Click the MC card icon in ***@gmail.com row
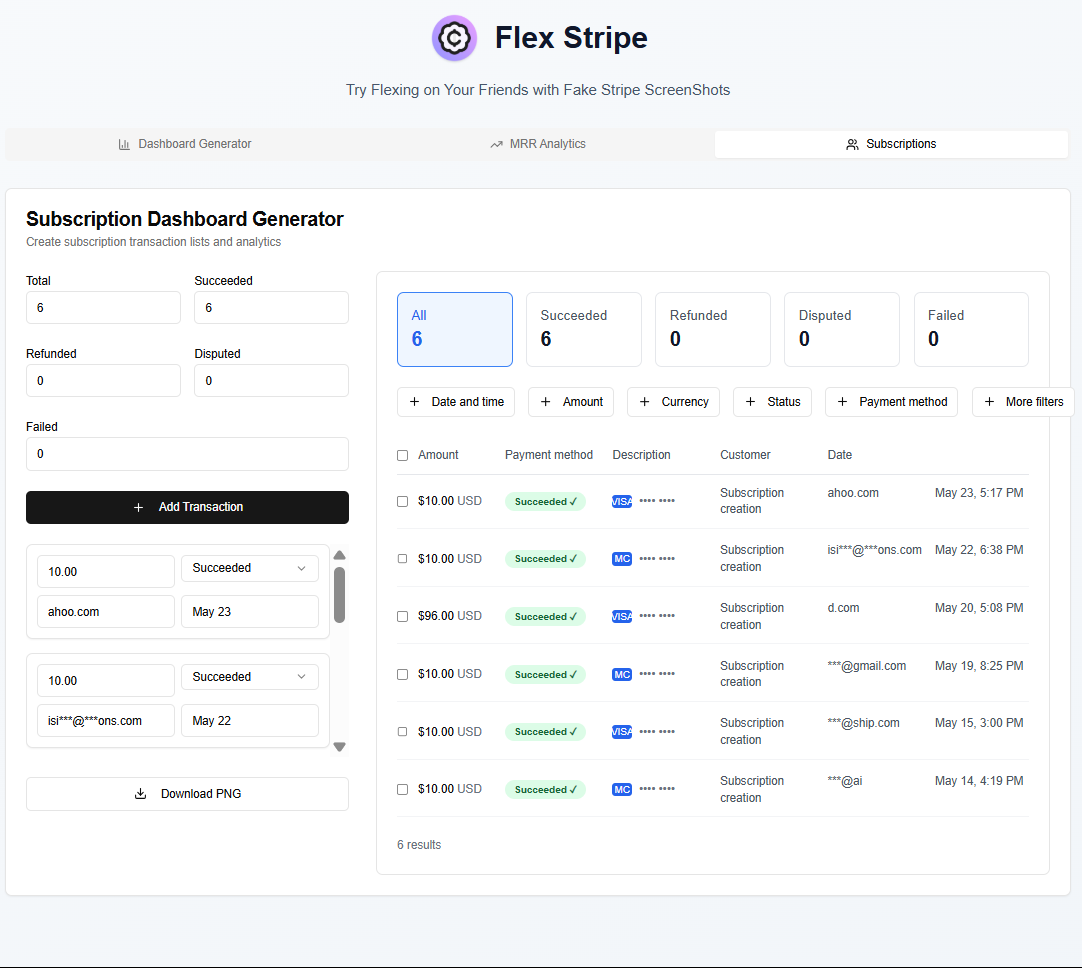 (622, 674)
